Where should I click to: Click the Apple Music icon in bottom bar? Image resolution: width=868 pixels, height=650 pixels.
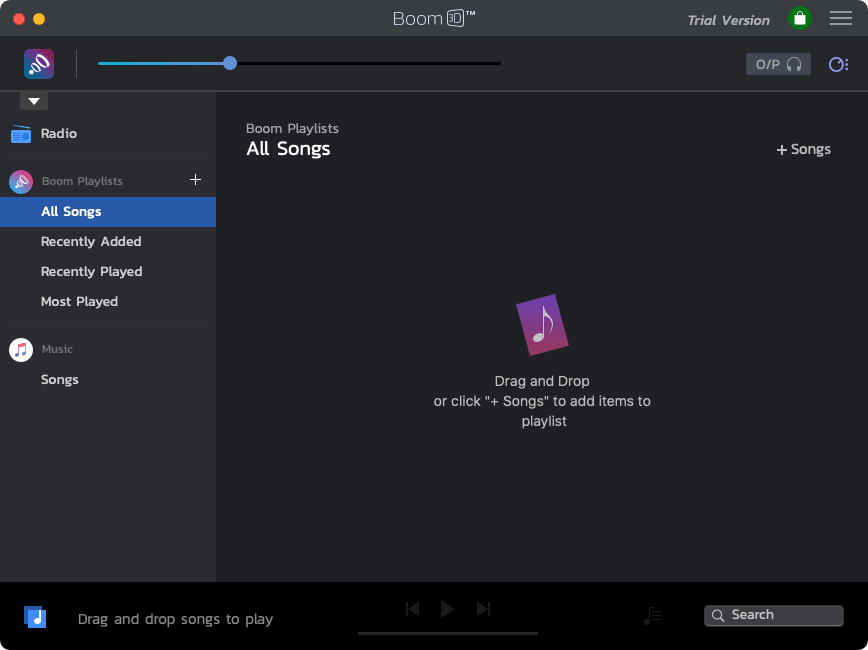point(35,617)
